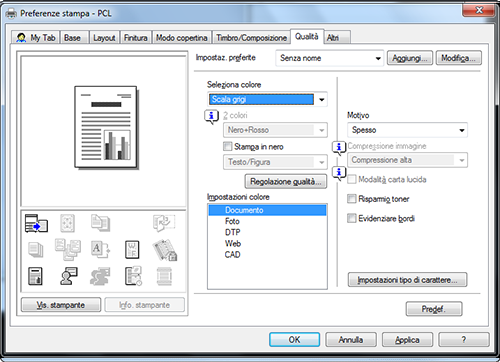Click the info icon beside Compressione immagine

(x=339, y=148)
